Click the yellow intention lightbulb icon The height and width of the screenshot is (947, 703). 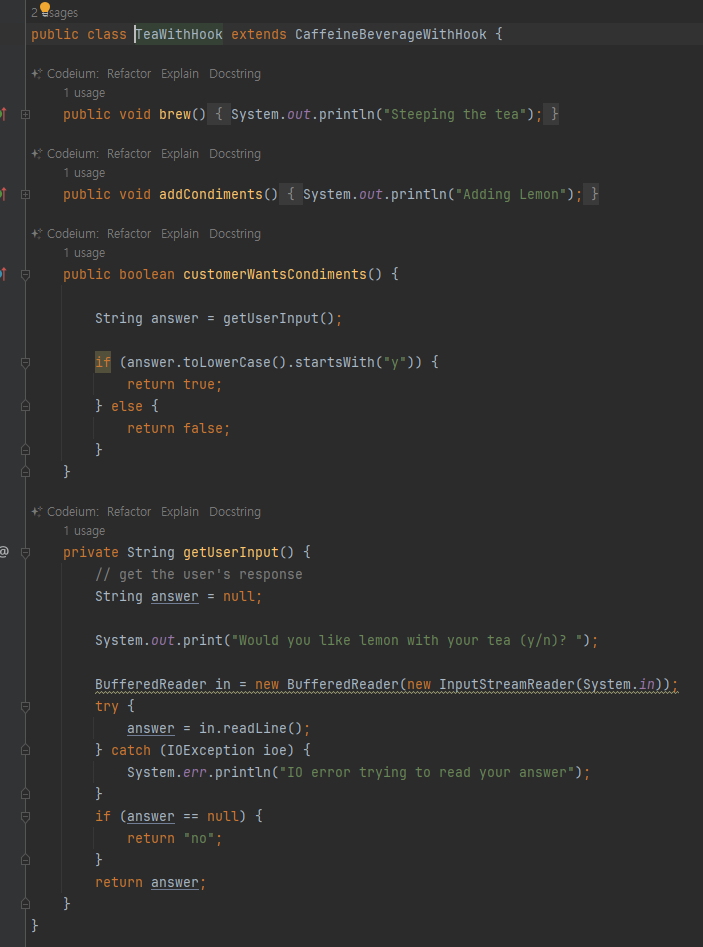45,7
